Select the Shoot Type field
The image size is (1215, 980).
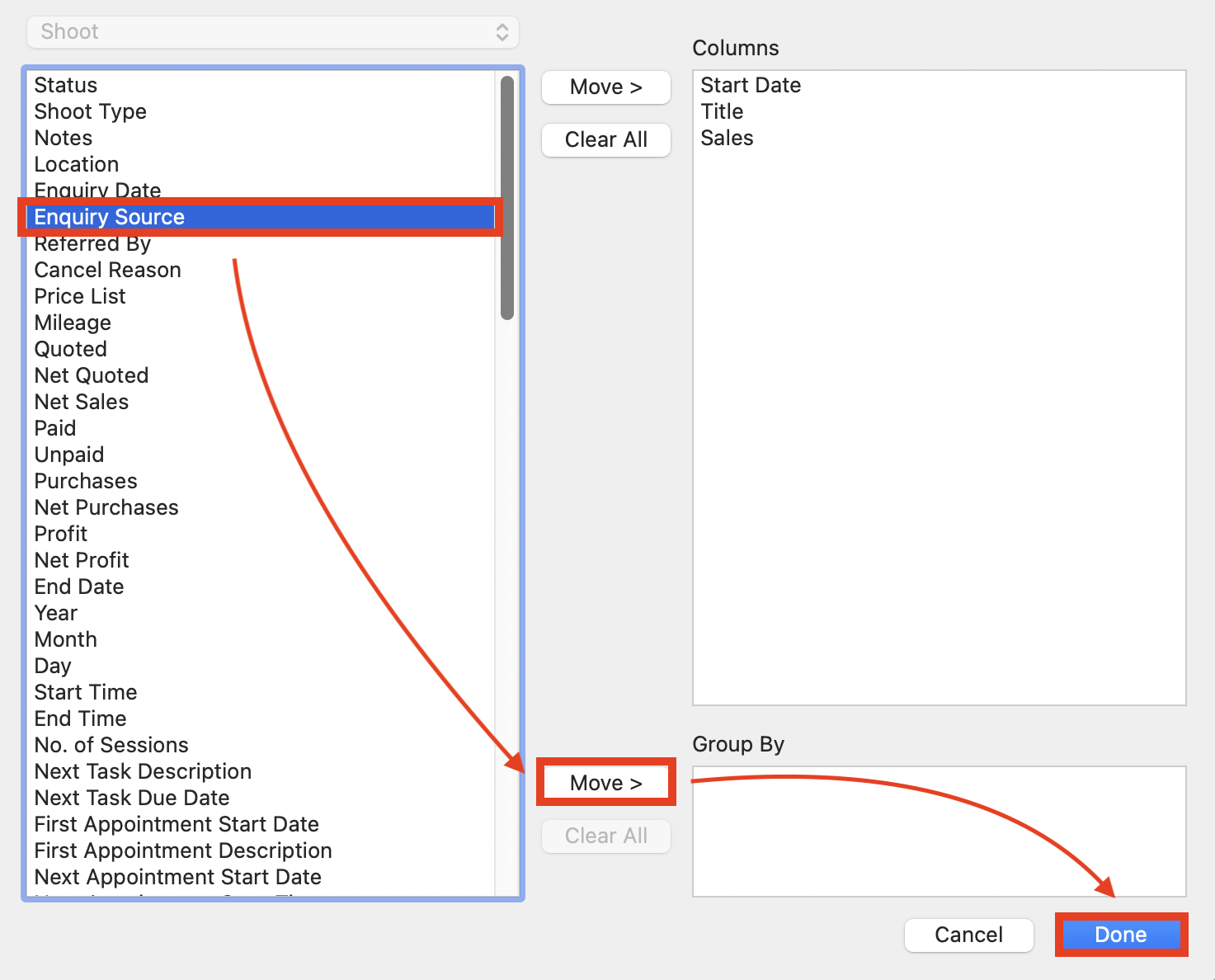(x=90, y=111)
